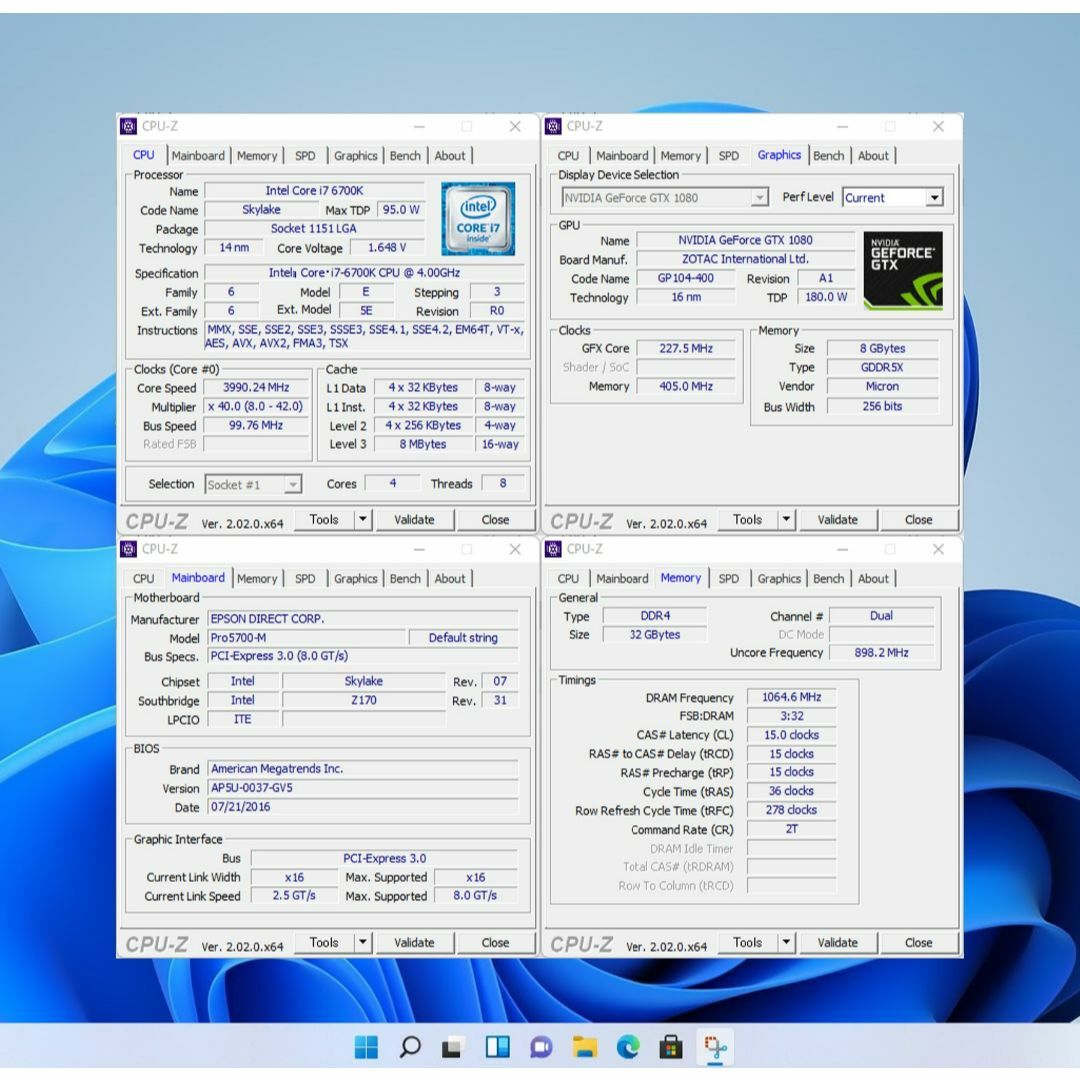Screen dimensions: 1080x1080
Task: Click Model field Pro5700-M
Action: pyautogui.click(x=307, y=638)
